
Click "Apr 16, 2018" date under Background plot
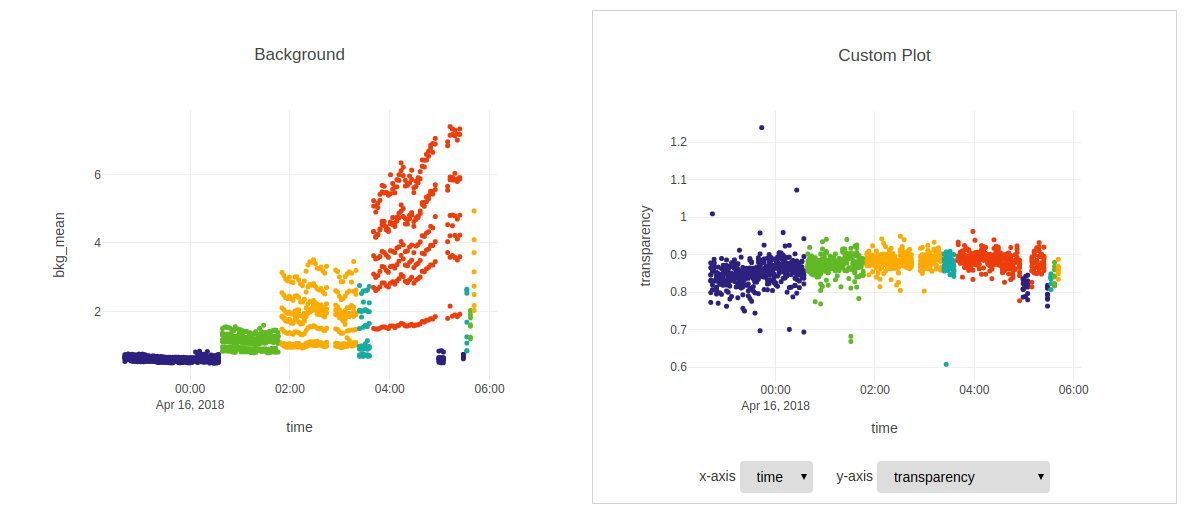190,405
